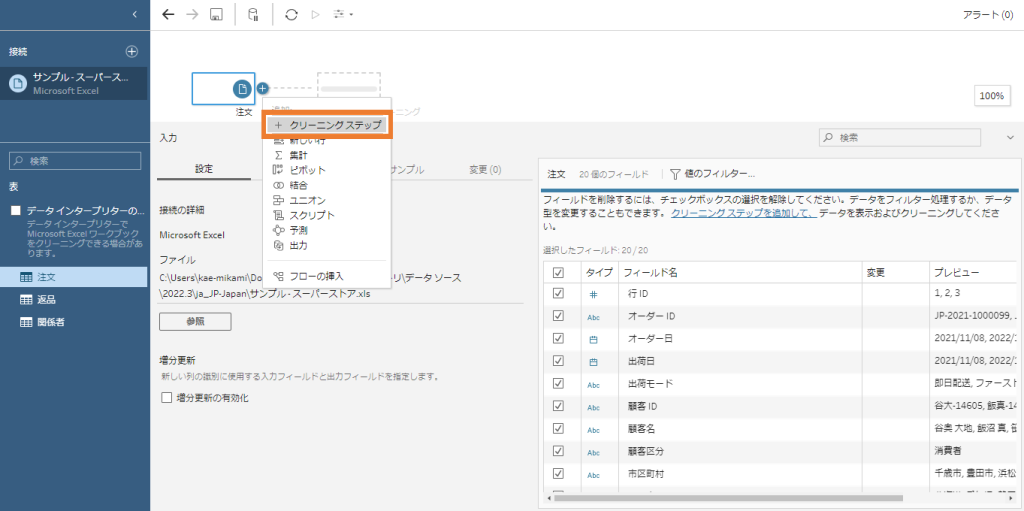Run the flow with the play icon
1024x511 pixels.
pyautogui.click(x=315, y=14)
